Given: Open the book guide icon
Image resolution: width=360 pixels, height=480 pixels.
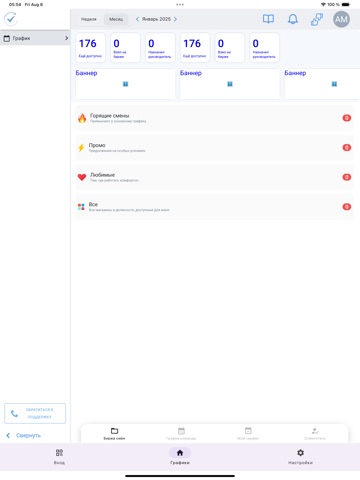Looking at the screenshot, I should [268, 19].
